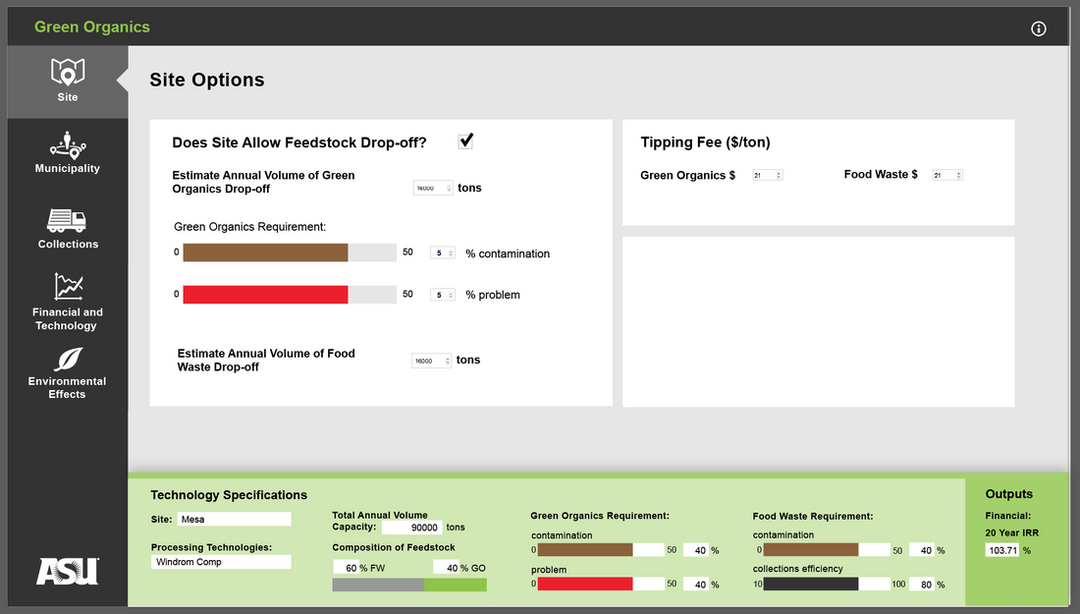Adjust Green Organics tipping fee stepper

[767, 175]
